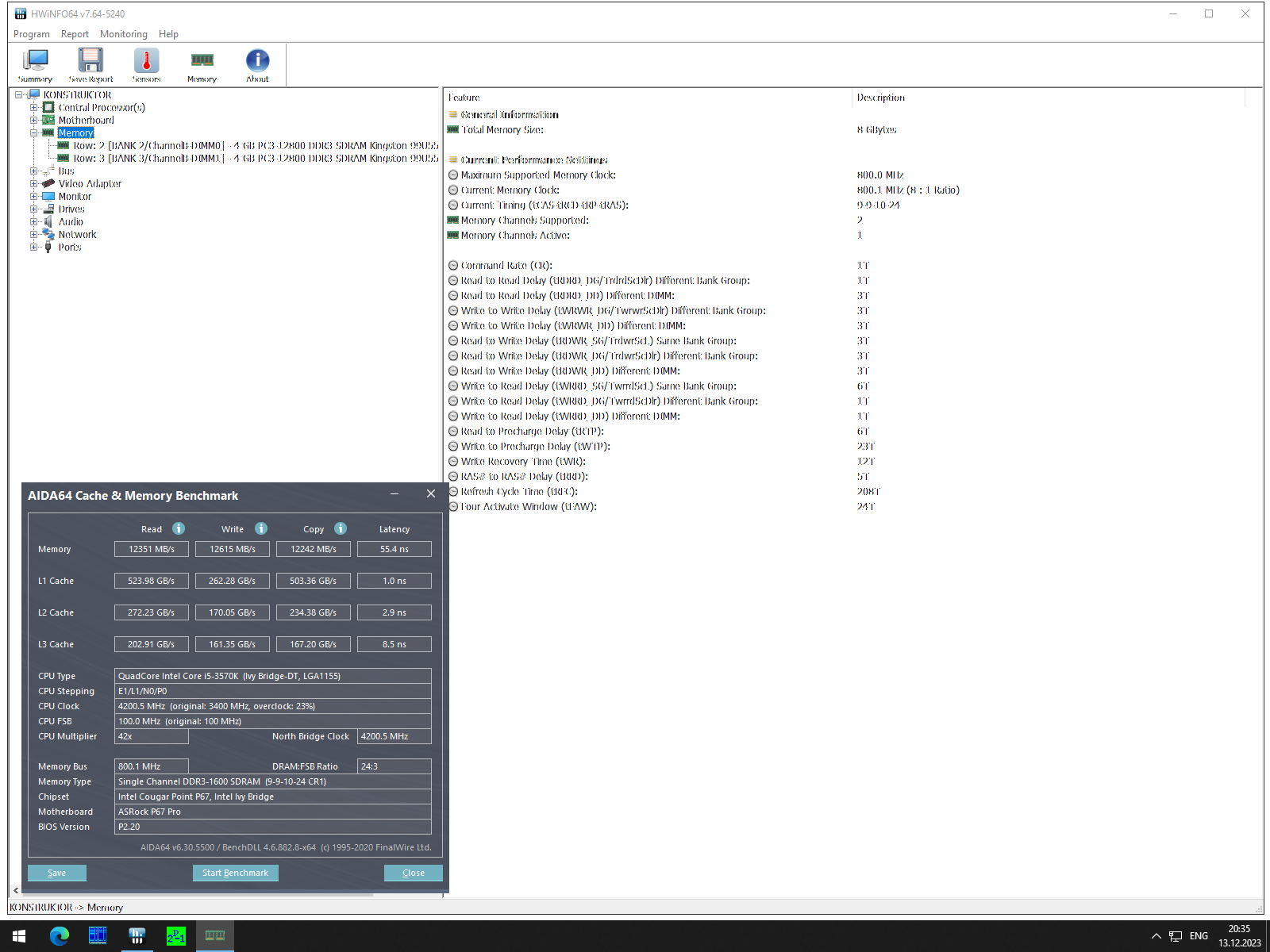The image size is (1270, 952).
Task: Open the Windows Start menu
Action: (19, 936)
